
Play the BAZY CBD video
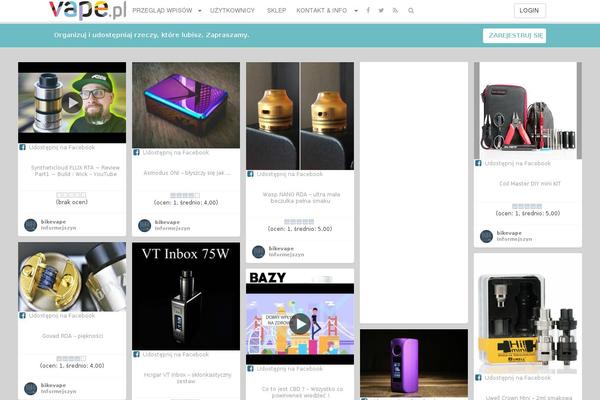pyautogui.click(x=300, y=324)
